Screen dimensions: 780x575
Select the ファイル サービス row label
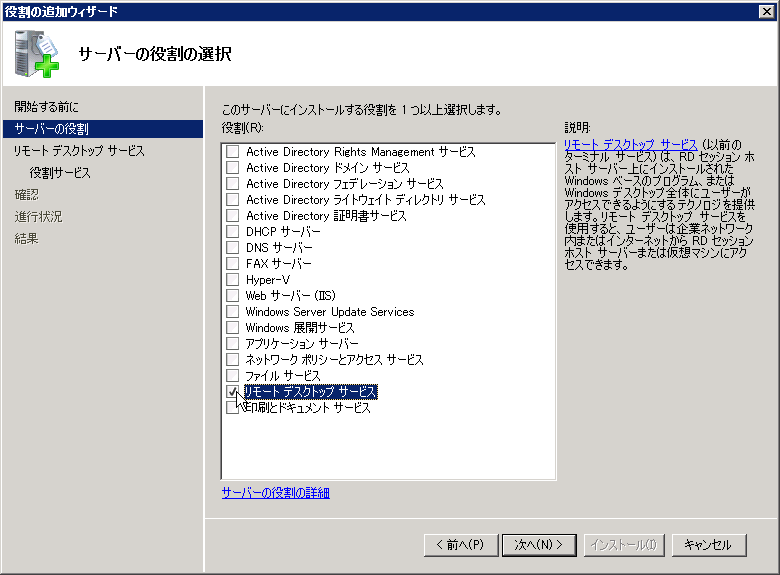point(283,376)
